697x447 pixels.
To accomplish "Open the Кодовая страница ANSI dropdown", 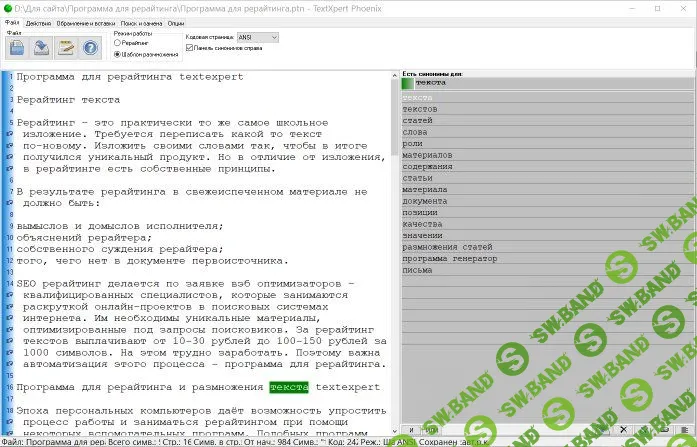I will pos(258,37).
